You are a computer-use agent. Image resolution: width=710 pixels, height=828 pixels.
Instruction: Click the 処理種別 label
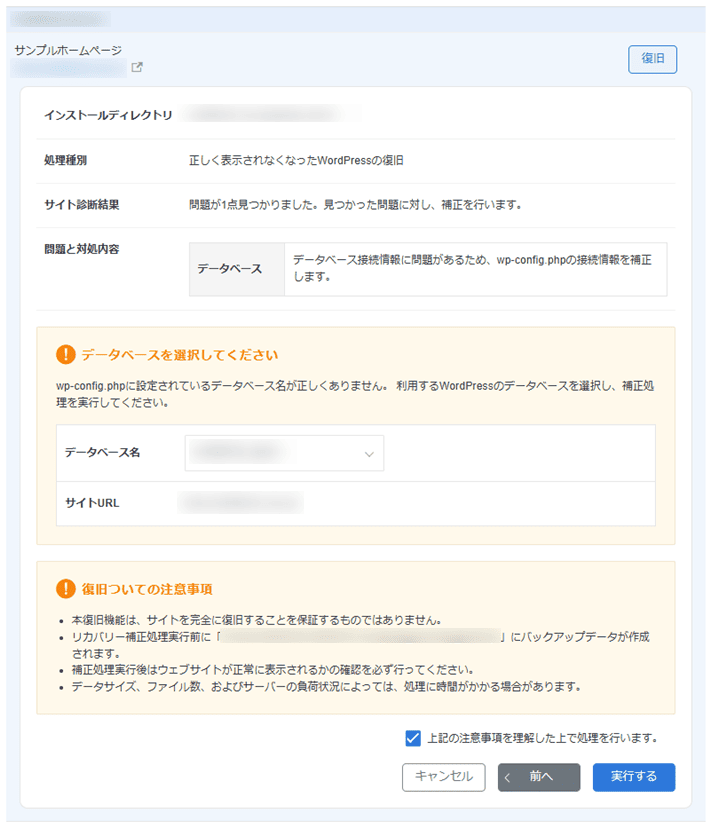click(65, 160)
